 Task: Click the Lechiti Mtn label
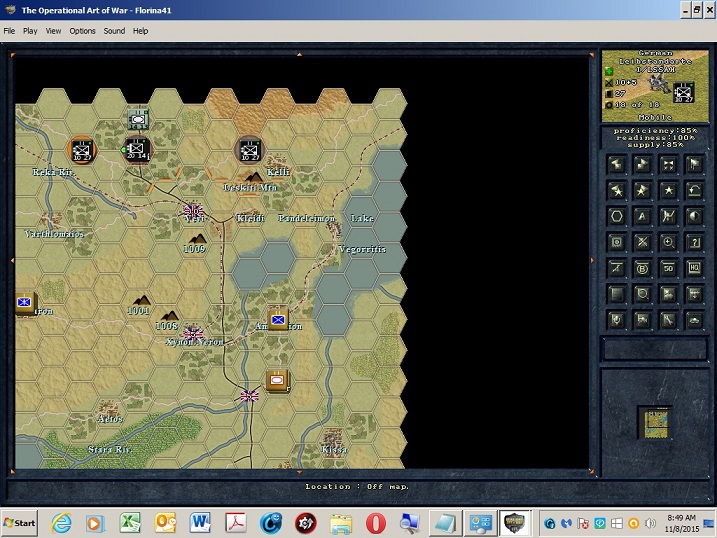coord(250,187)
